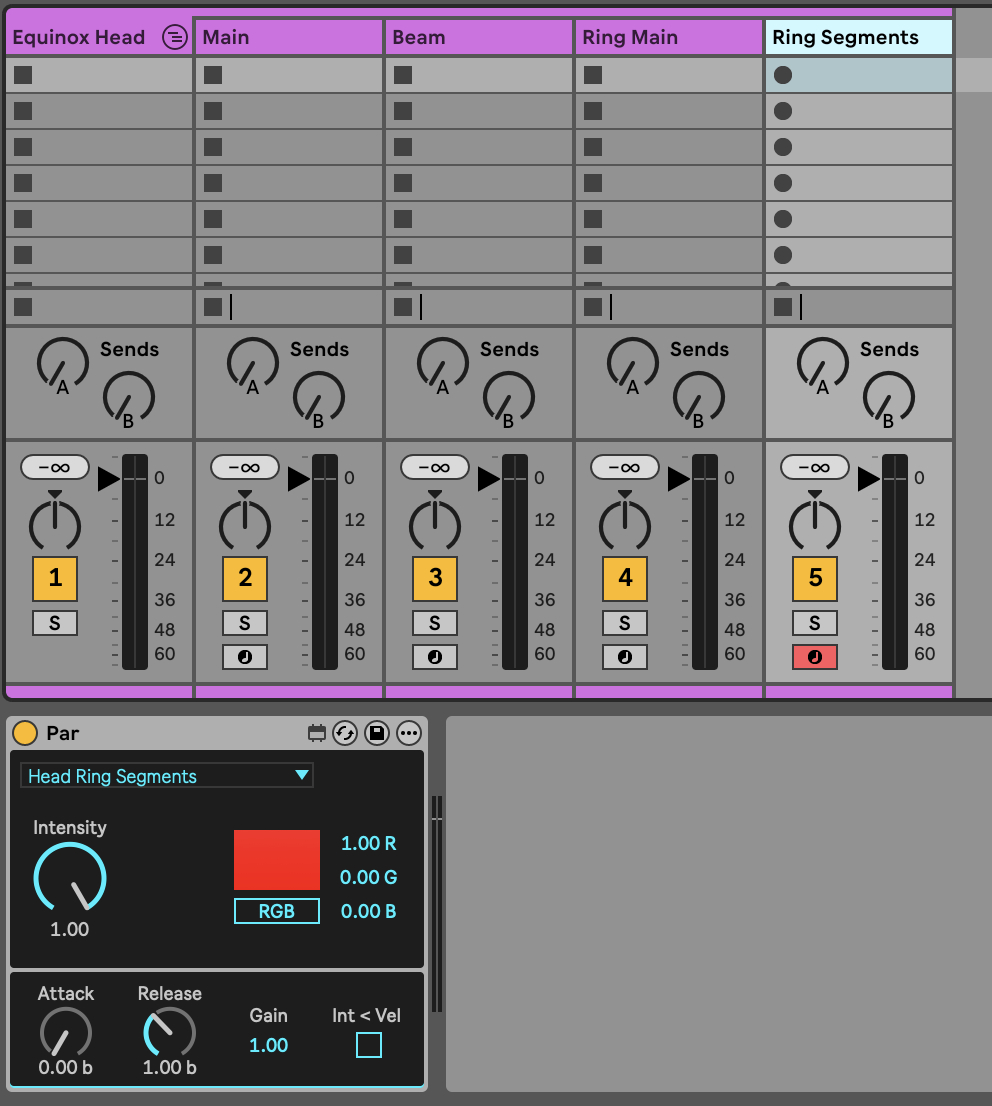
Task: Open the Head Ring Segments dropdown
Action: [166, 776]
